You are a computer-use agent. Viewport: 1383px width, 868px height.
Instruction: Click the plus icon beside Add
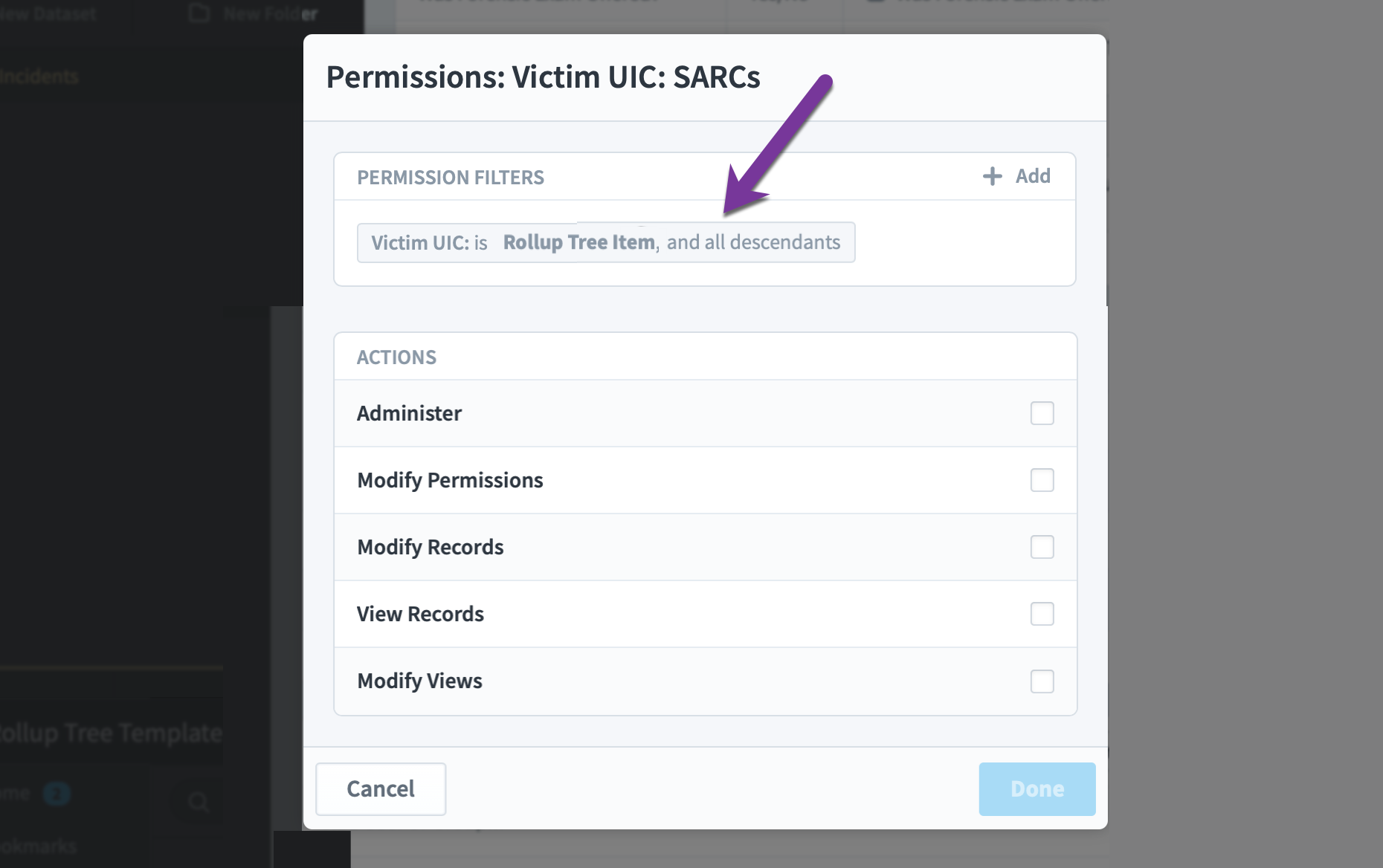[x=992, y=176]
